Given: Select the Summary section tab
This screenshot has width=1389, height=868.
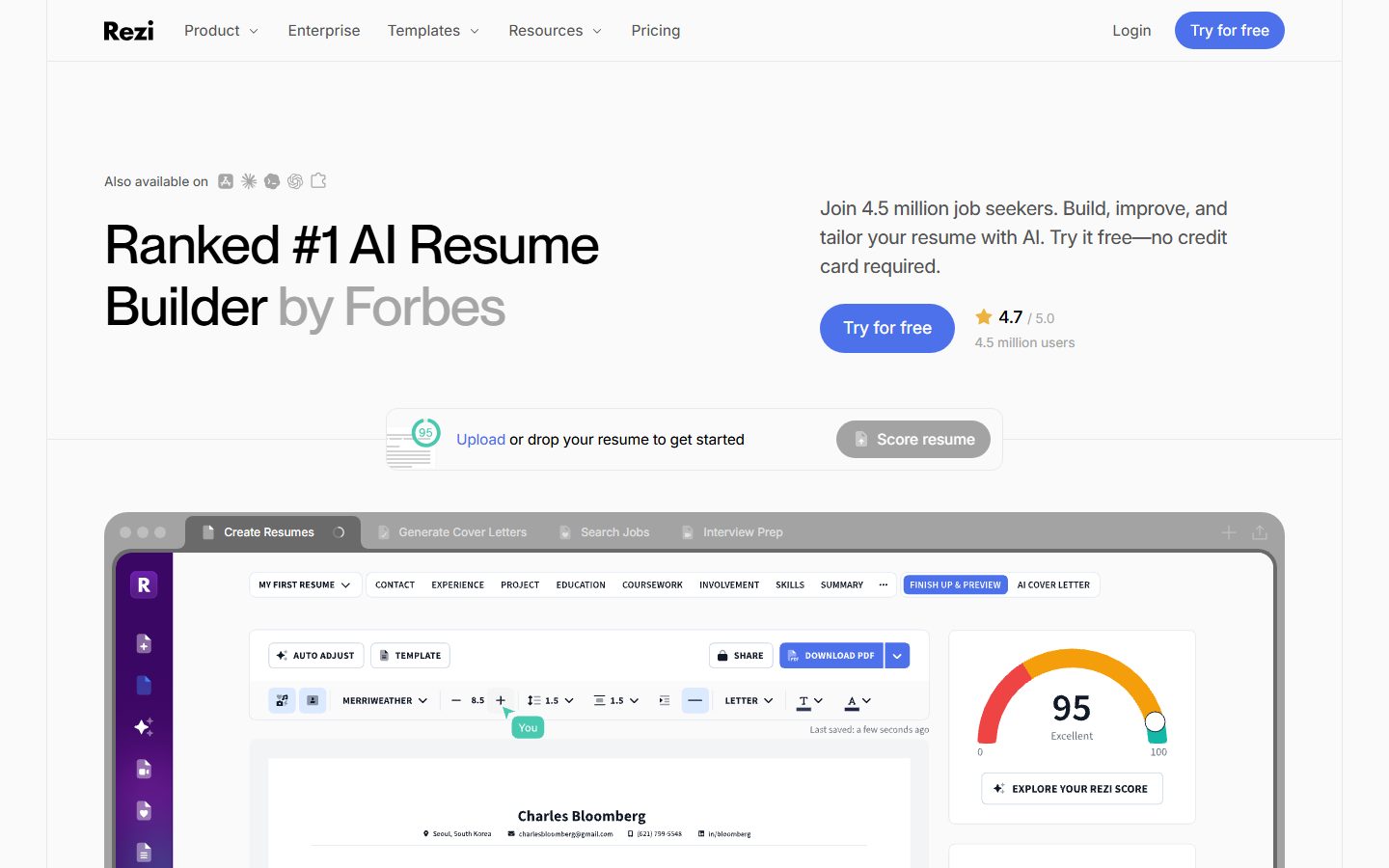Looking at the screenshot, I should pos(842,585).
